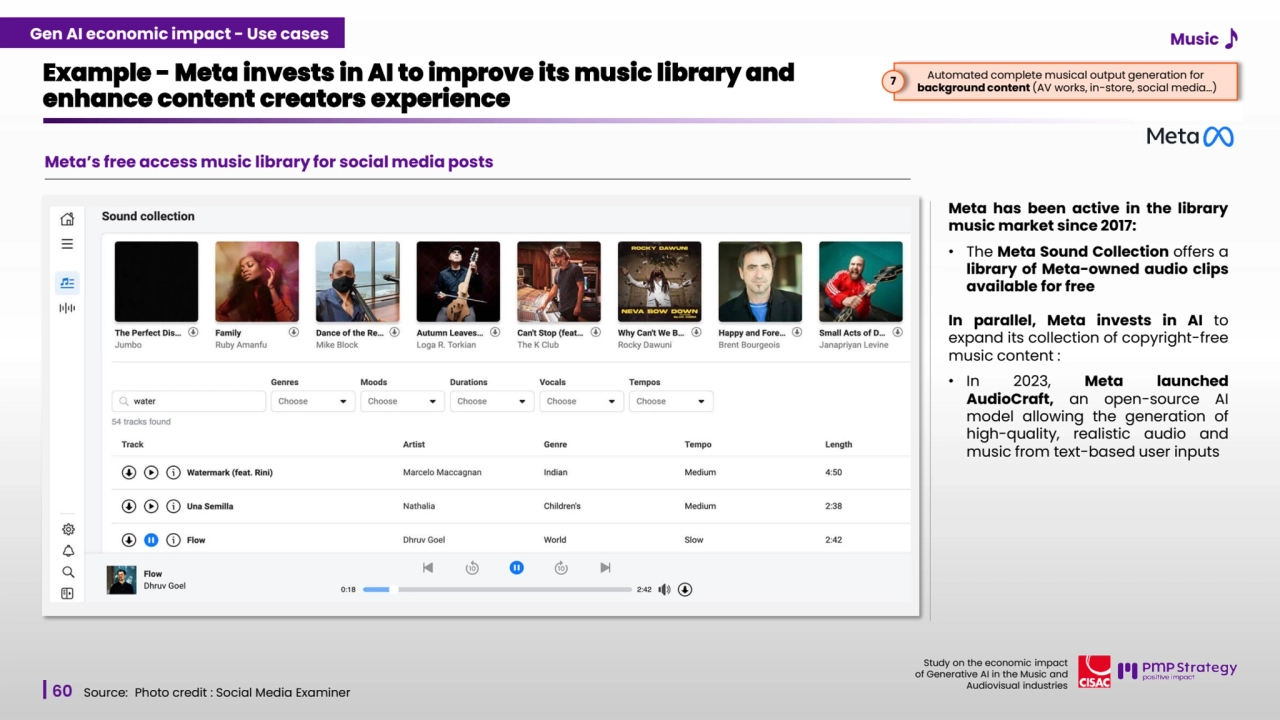Pause the Flow track in its row

(x=151, y=540)
